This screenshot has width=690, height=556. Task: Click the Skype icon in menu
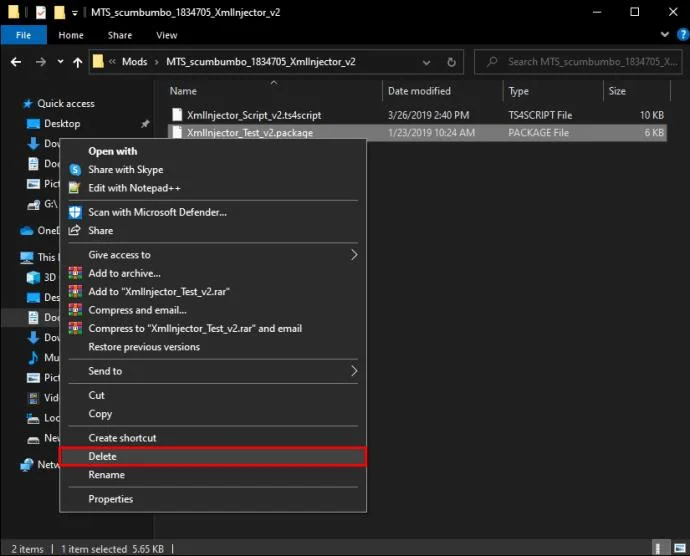(x=75, y=170)
